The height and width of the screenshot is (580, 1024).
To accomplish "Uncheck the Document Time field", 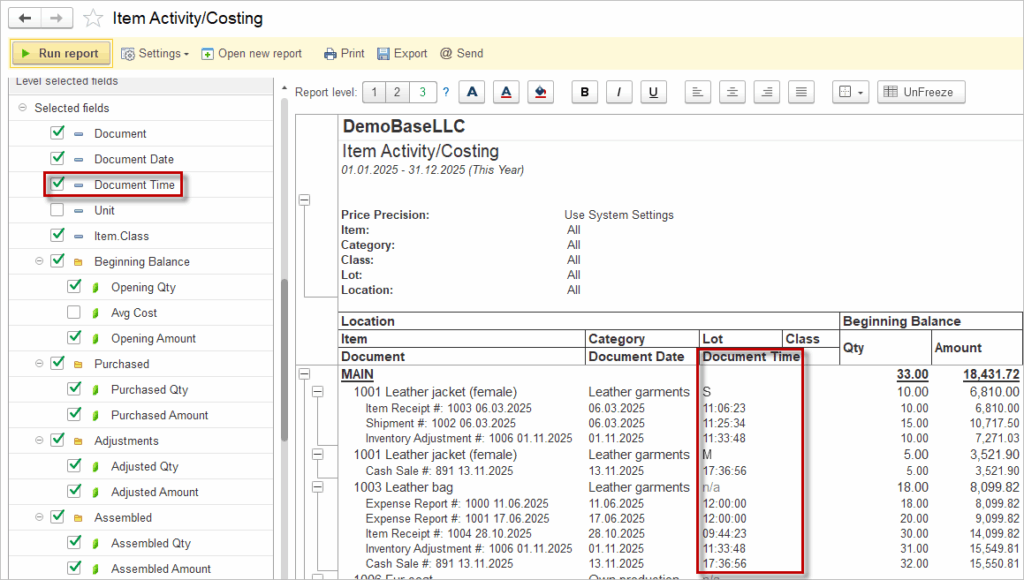I will pos(57,184).
